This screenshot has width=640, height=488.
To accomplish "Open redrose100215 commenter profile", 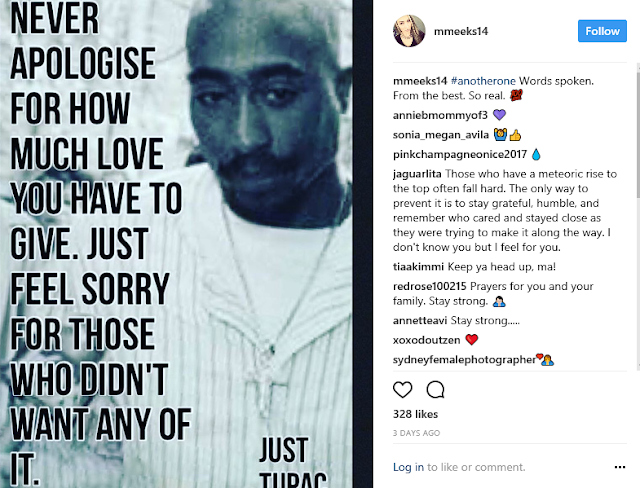I will click(429, 286).
